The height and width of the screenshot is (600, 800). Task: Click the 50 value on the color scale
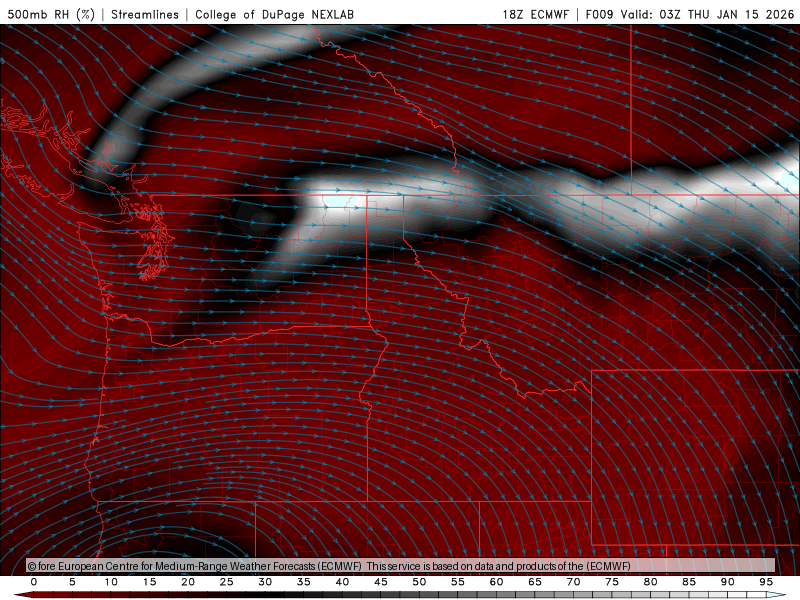coord(419,582)
